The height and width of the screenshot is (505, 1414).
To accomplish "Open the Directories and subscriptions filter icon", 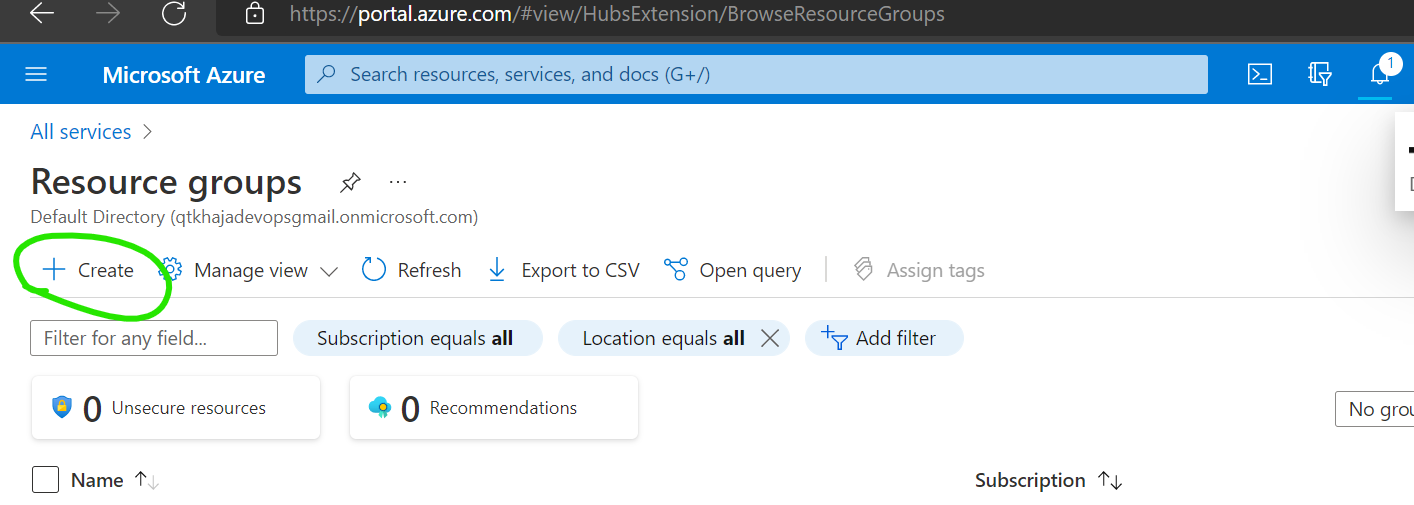I will coord(1319,75).
